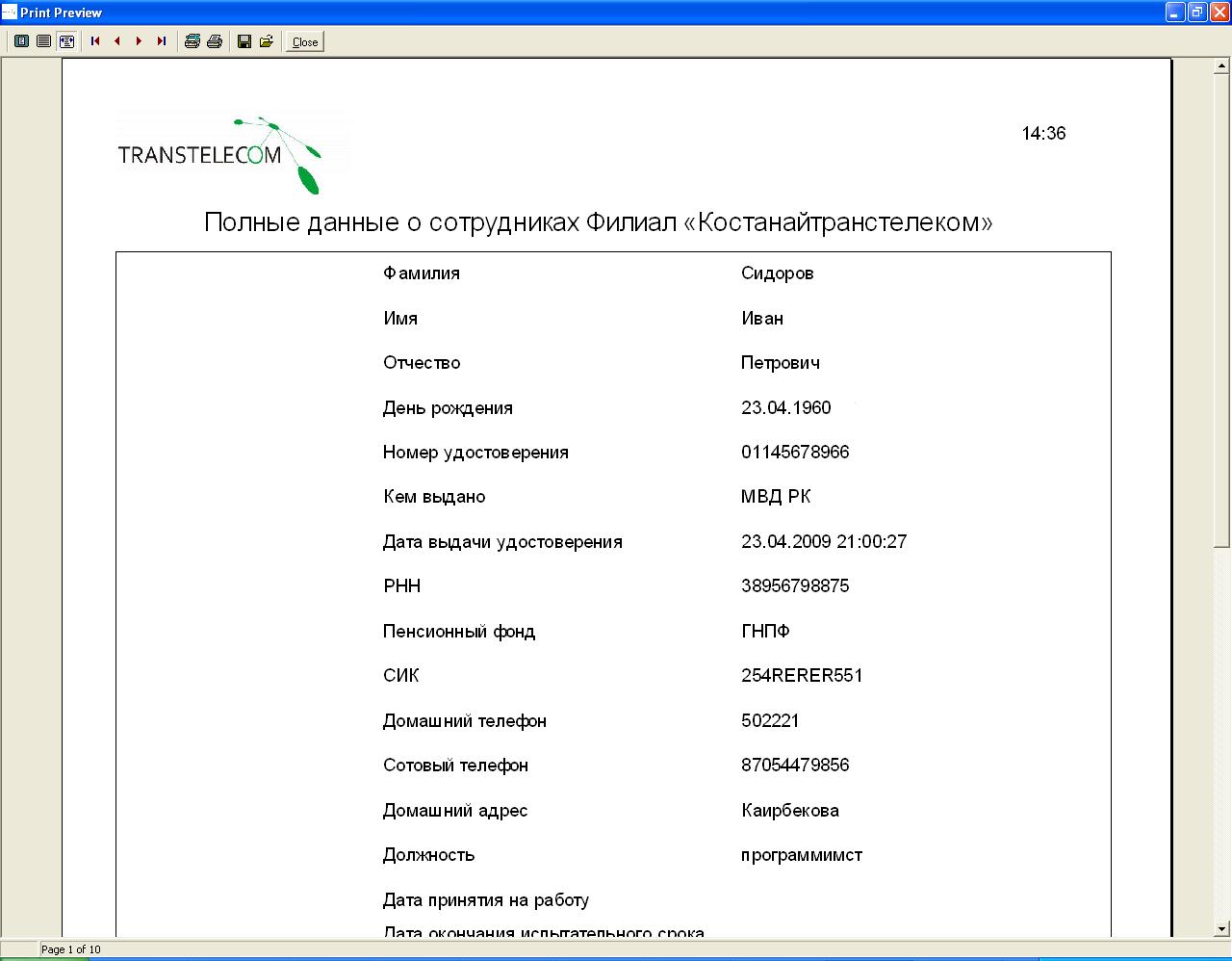This screenshot has height=961, width=1232.
Task: Click the Print Preview title bar icon
Action: 10,13
